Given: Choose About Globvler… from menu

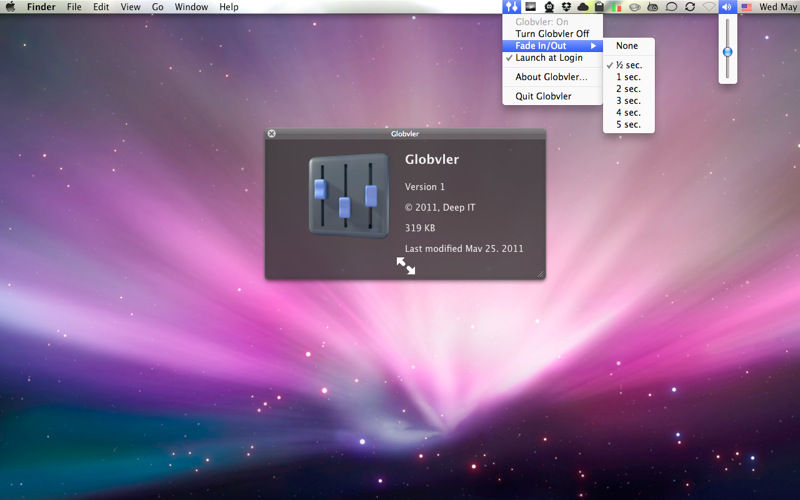Looking at the screenshot, I should point(553,77).
